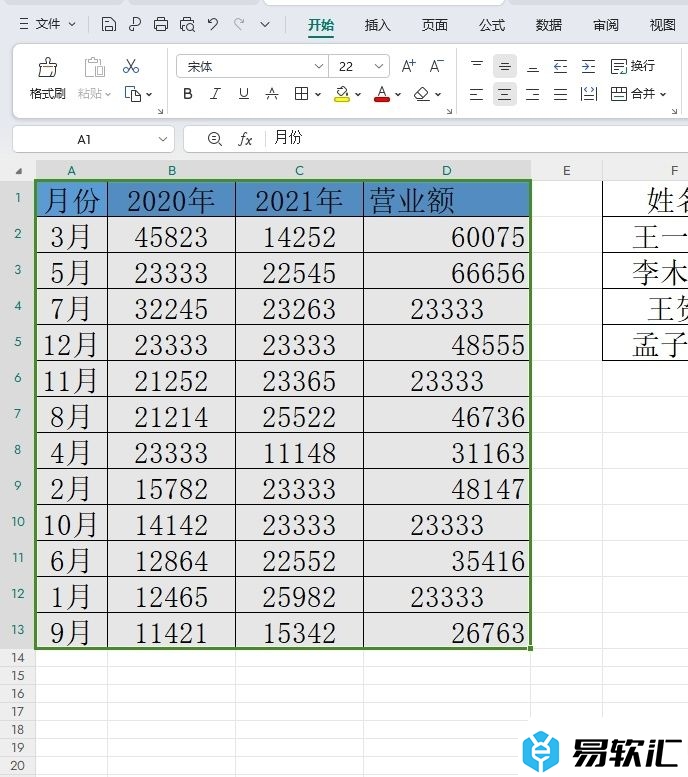This screenshot has width=688, height=777.
Task: Open the paste options dropdown
Action: click(x=108, y=94)
